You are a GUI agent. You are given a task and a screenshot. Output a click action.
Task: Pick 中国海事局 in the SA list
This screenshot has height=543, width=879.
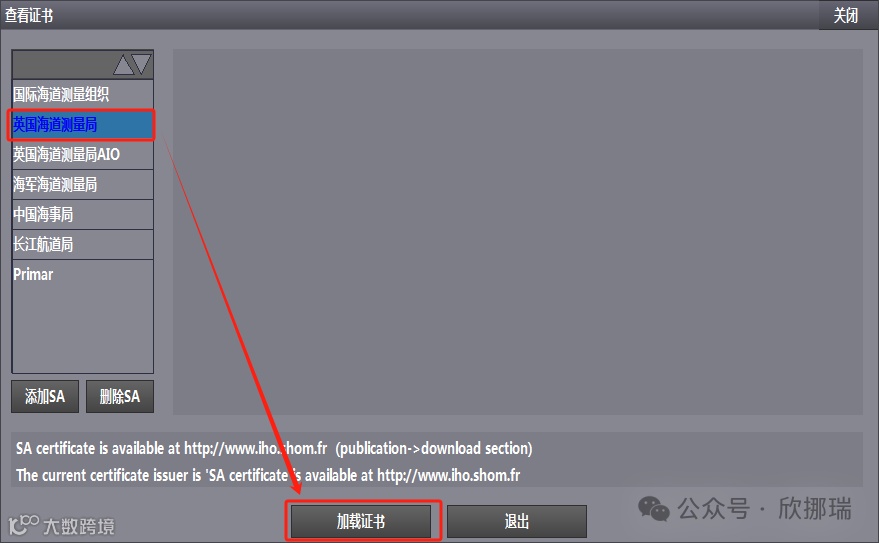point(82,214)
